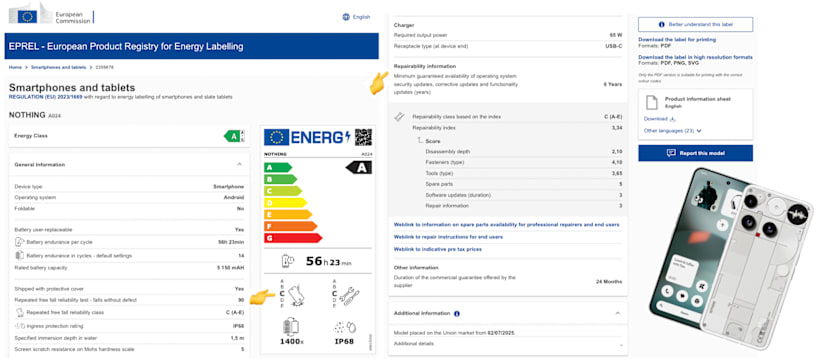Click Download the label for printing
Viewport: 829px width, 364px height.
point(677,40)
